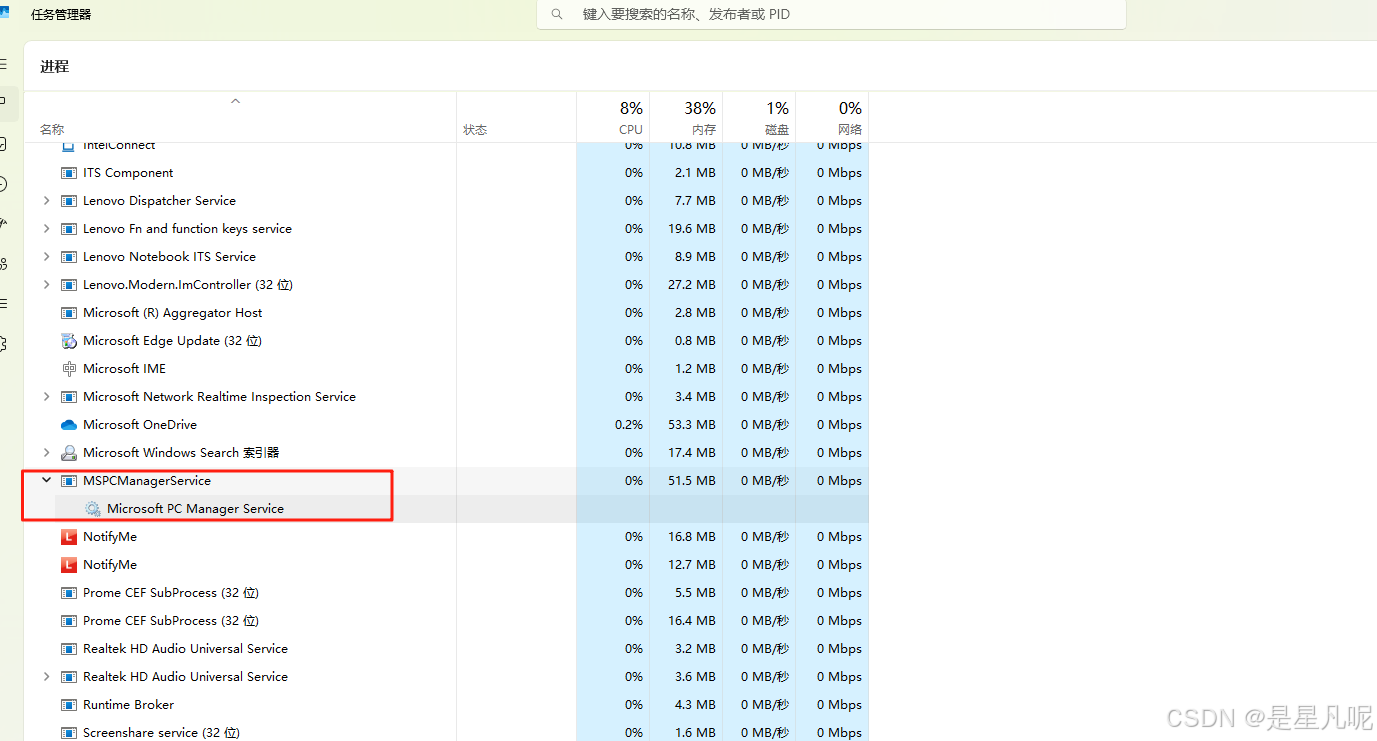Expand the Lenovo.Modern.ImController group
This screenshot has height=741, width=1377.
coord(46,285)
